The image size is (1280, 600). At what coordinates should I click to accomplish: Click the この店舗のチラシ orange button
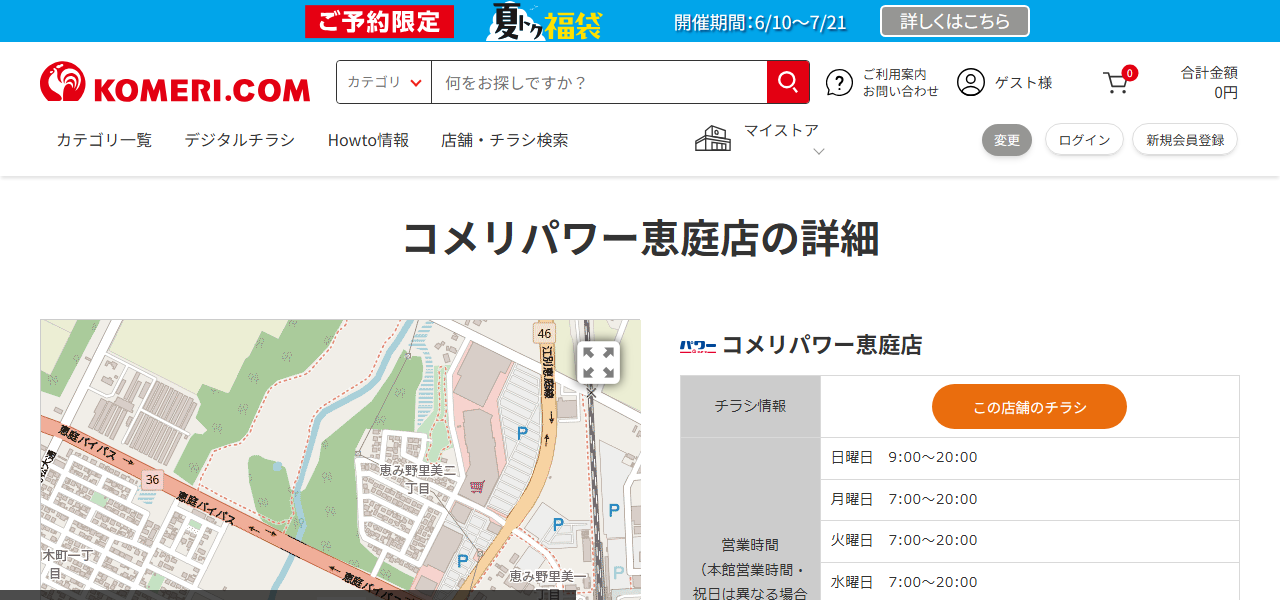click(1029, 407)
